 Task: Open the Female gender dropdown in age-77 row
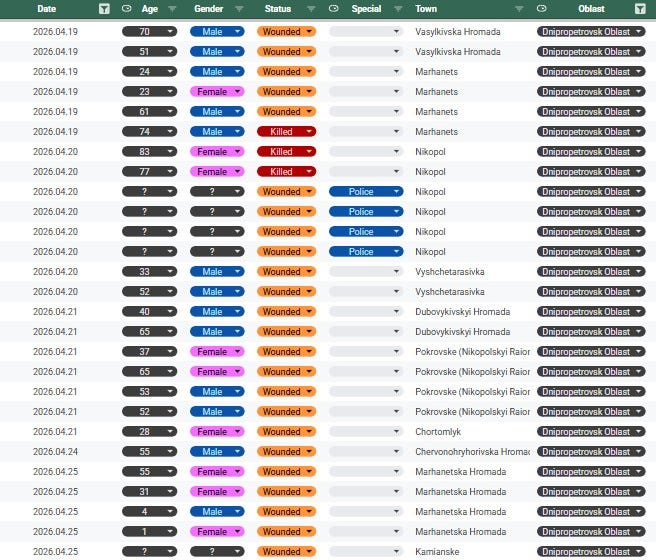tap(217, 171)
